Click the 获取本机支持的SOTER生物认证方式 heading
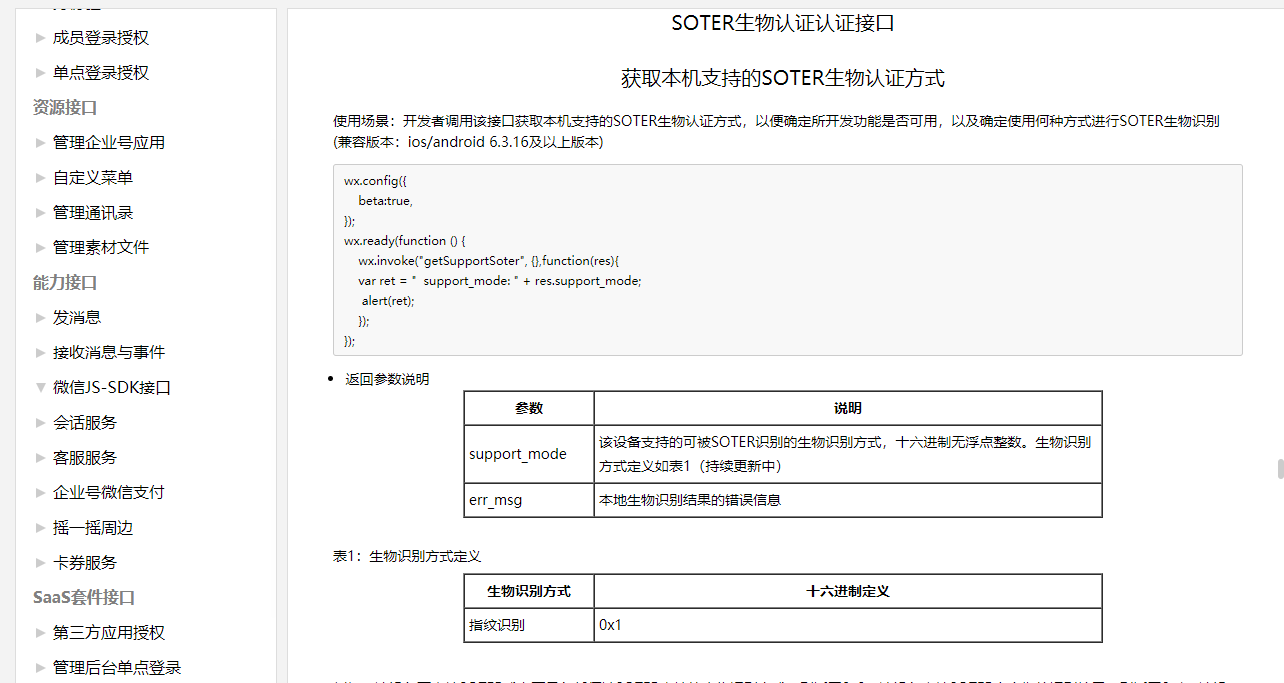The height and width of the screenshot is (683, 1284). point(783,78)
